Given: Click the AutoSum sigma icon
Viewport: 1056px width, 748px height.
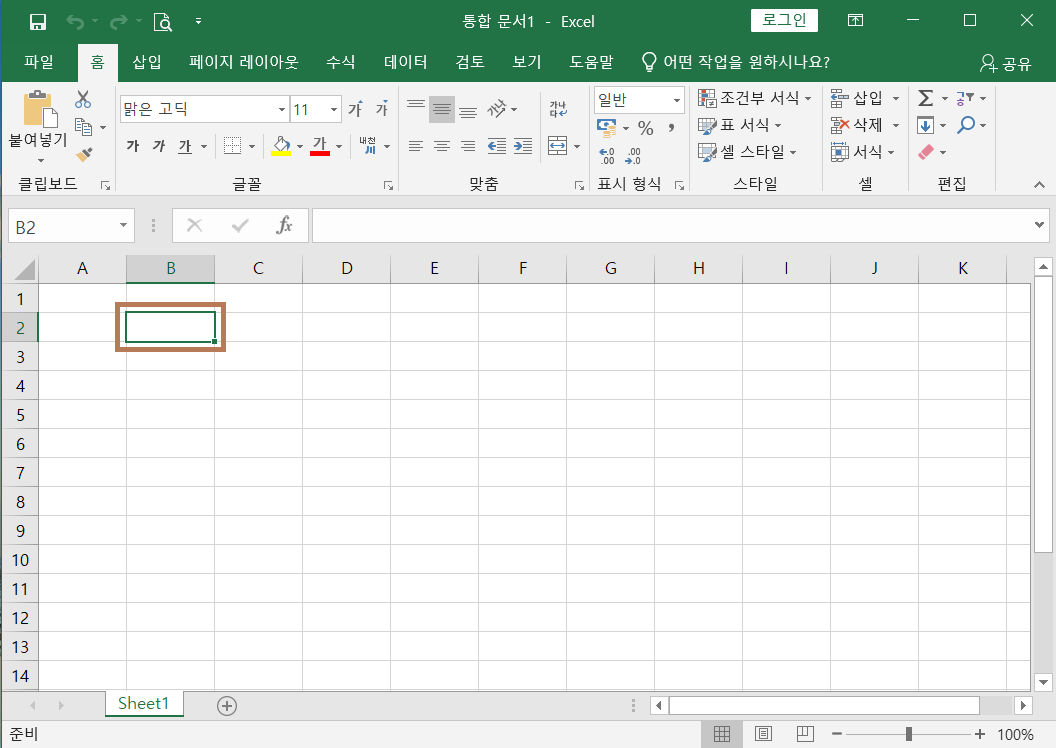Looking at the screenshot, I should click(926, 98).
